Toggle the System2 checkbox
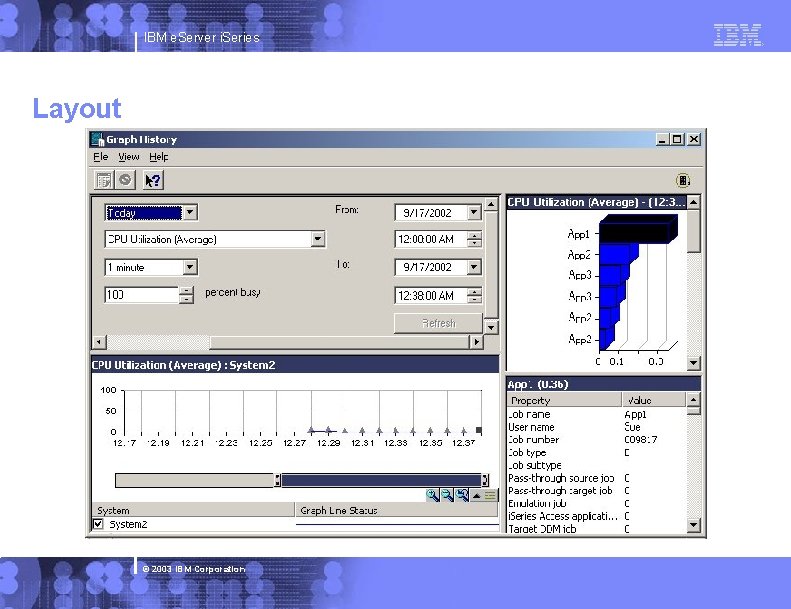The width and height of the screenshot is (791, 609). click(x=98, y=524)
